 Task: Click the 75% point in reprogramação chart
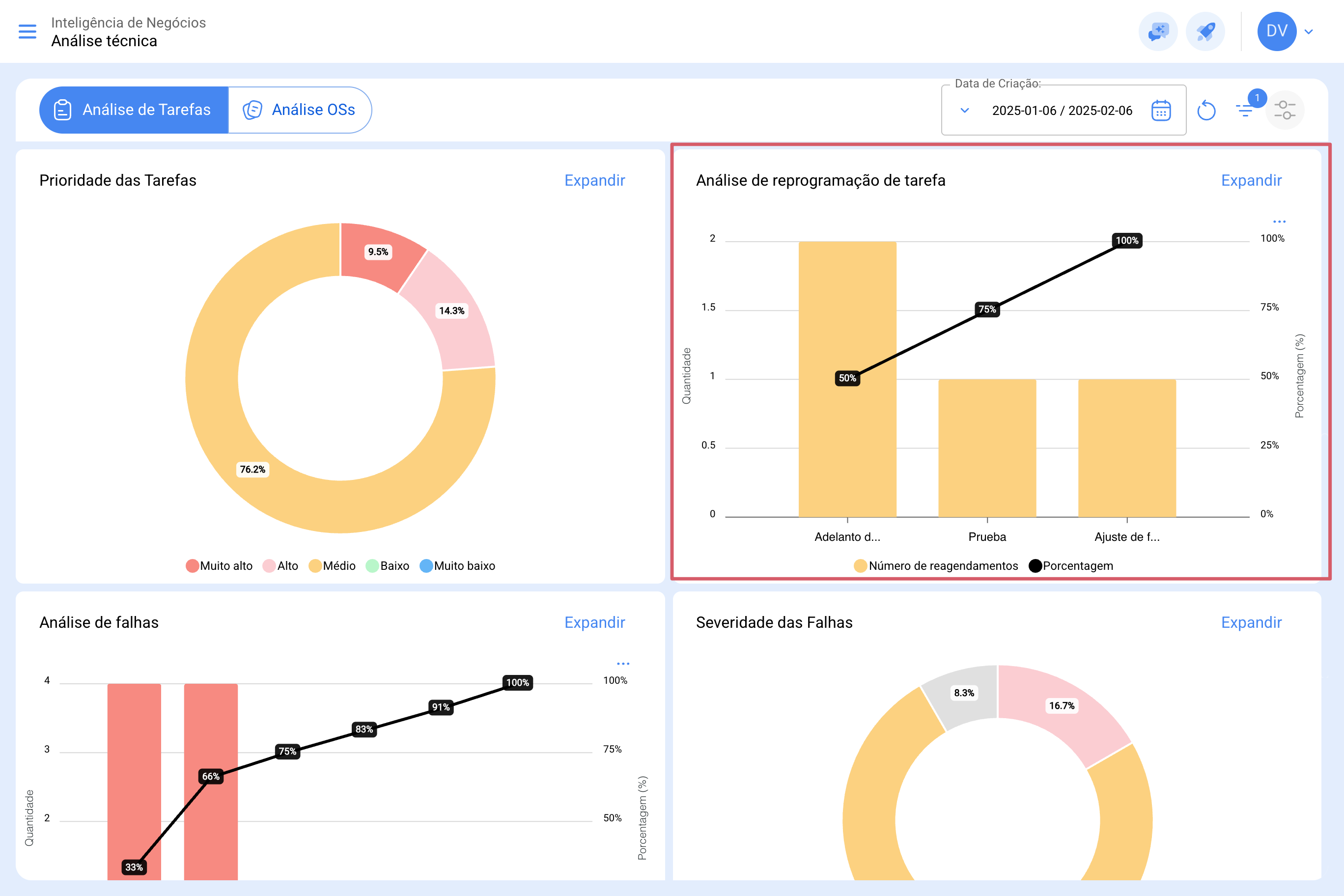pos(987,309)
